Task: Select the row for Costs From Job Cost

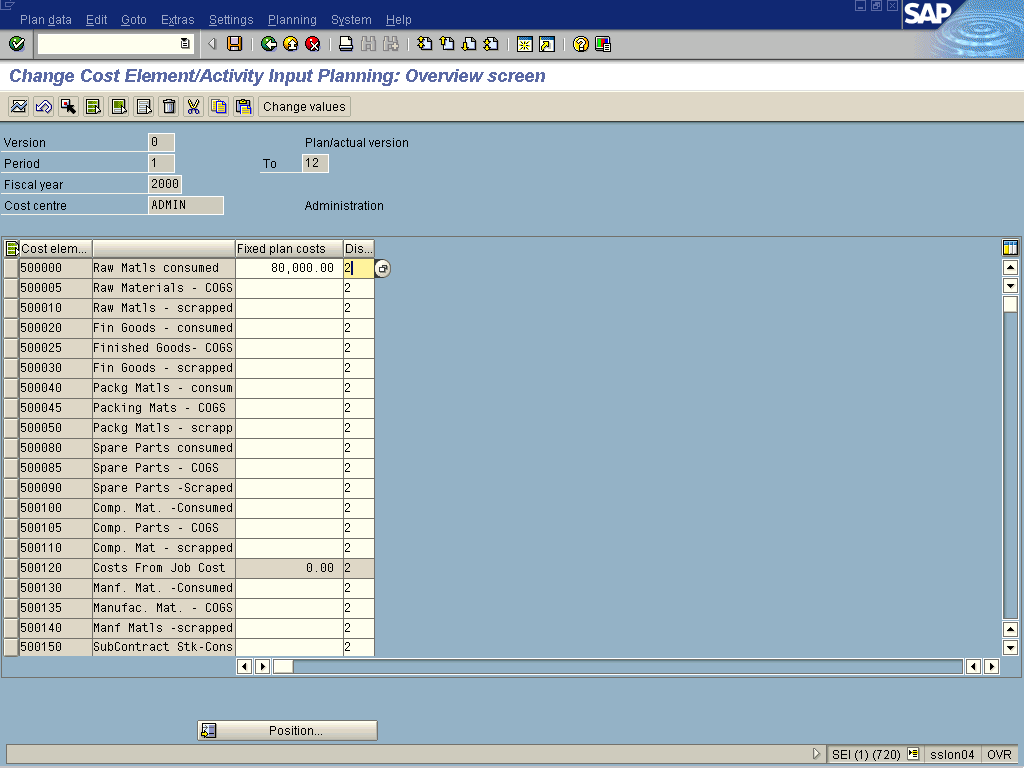Action: (x=11, y=568)
